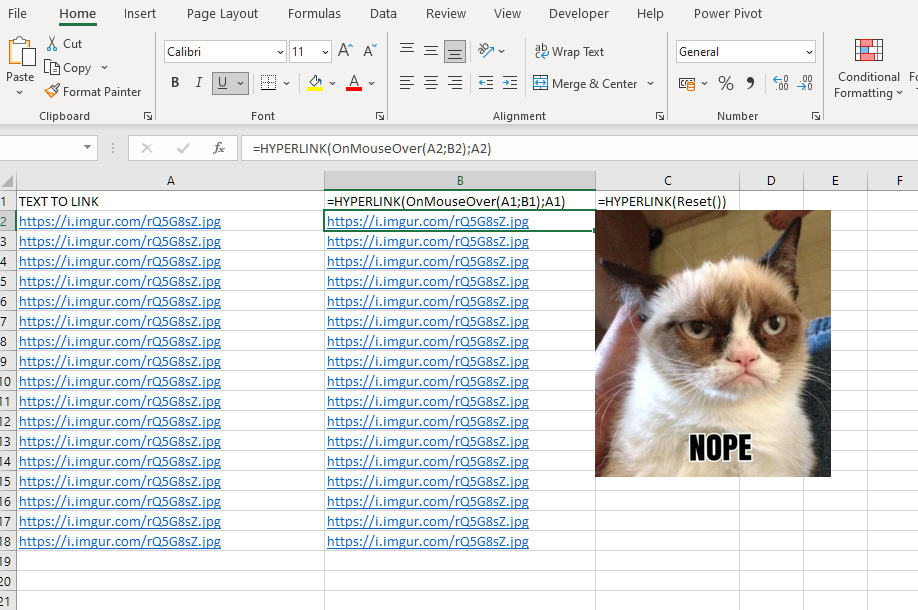Click Insert Function fx button

[219, 148]
